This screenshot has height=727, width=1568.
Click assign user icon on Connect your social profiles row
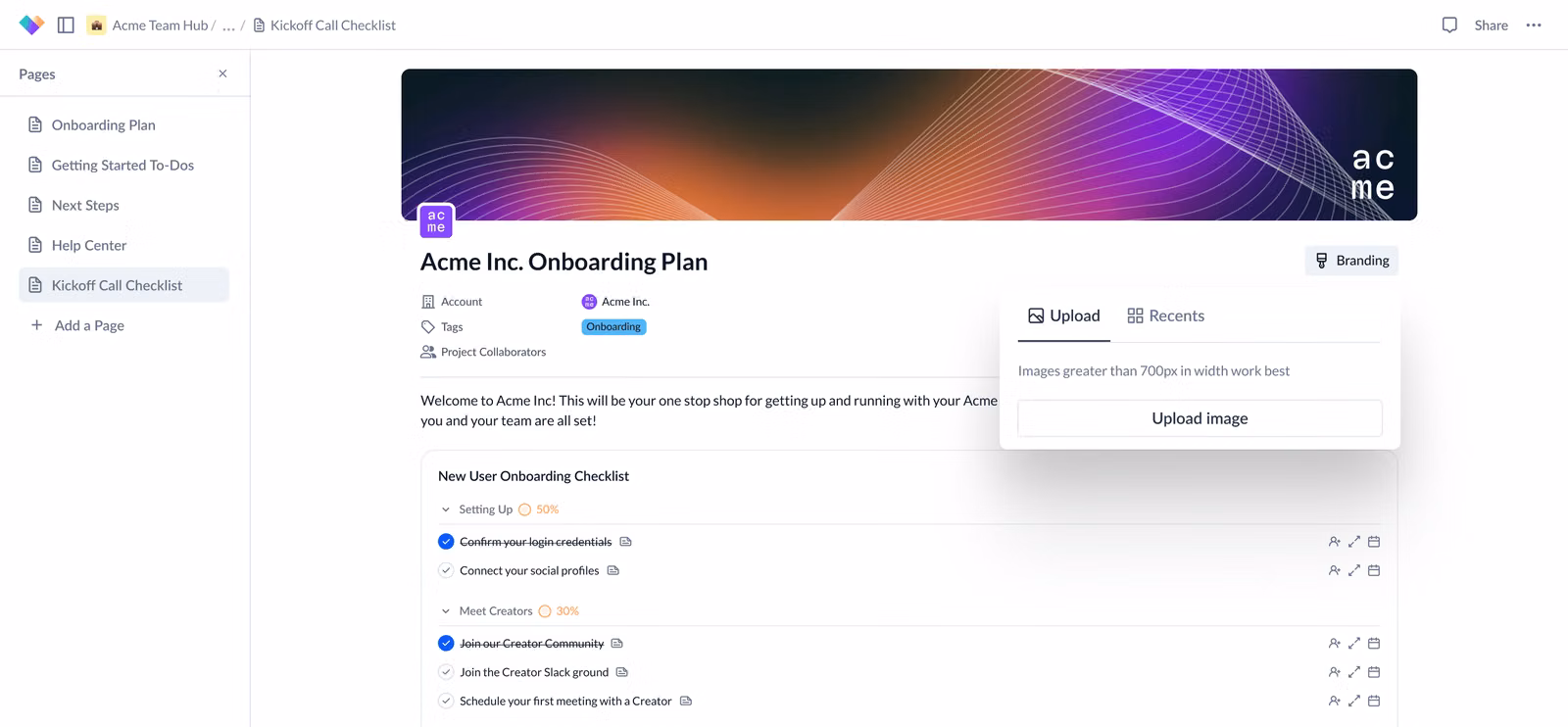coord(1334,570)
